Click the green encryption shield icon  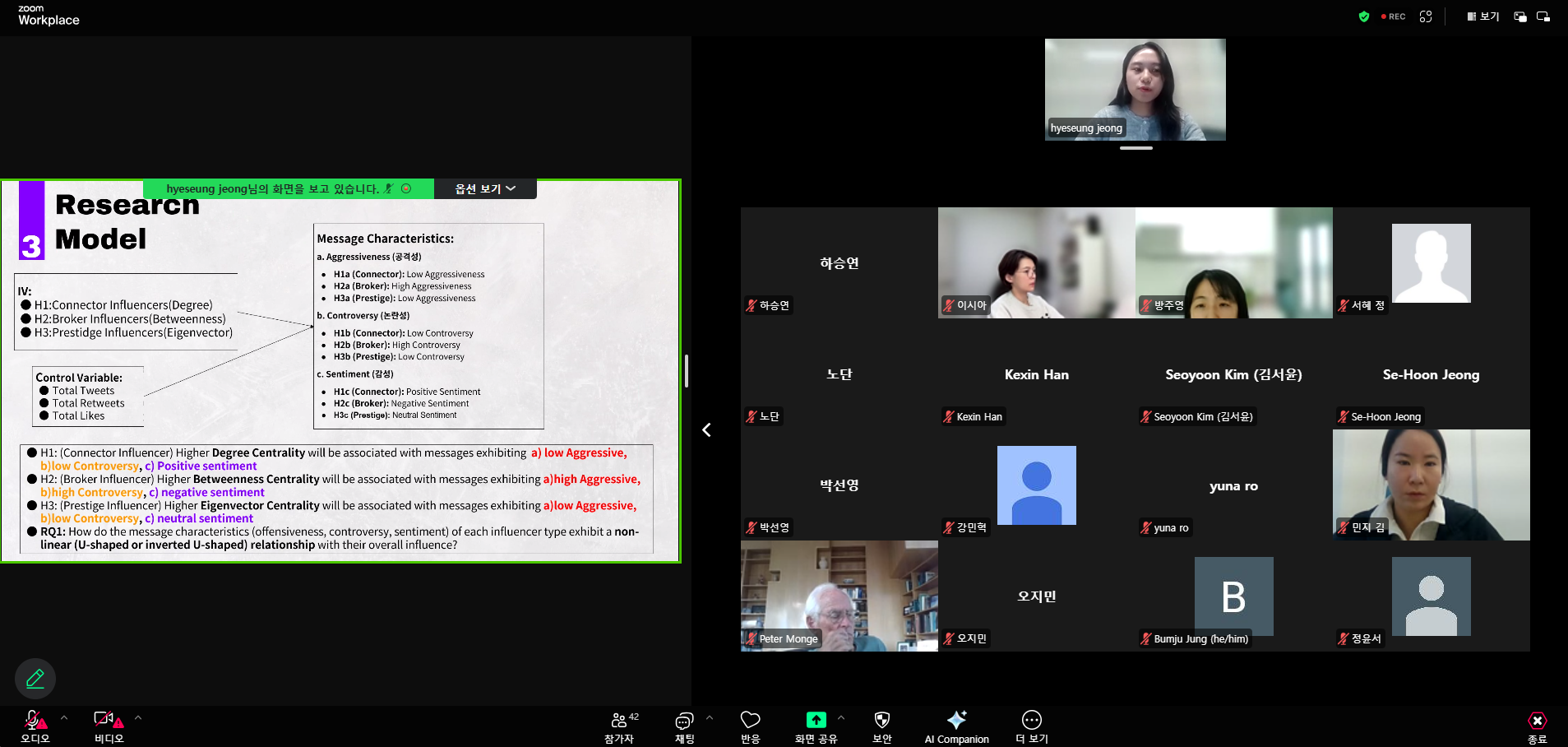pos(1364,16)
